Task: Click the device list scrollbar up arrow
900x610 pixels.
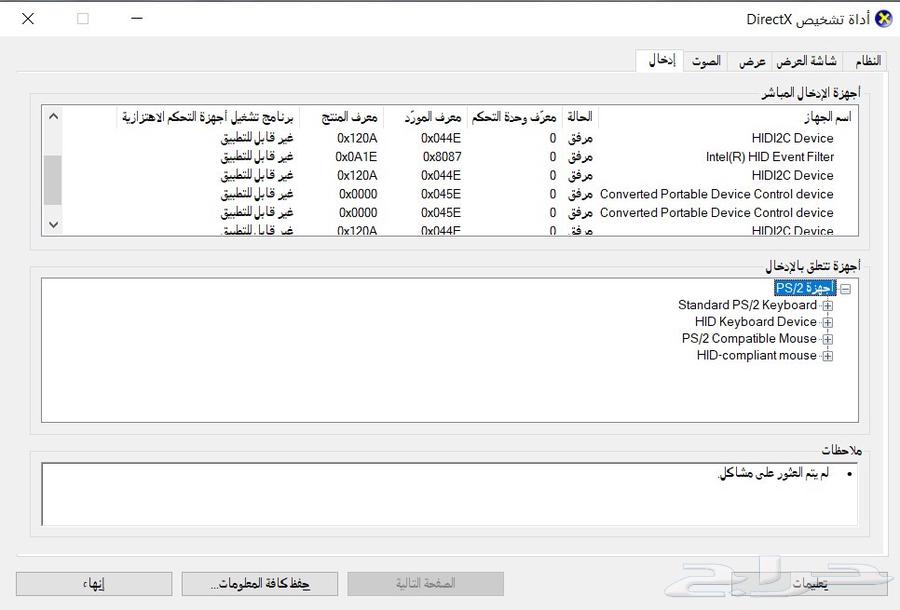Action: pos(53,116)
